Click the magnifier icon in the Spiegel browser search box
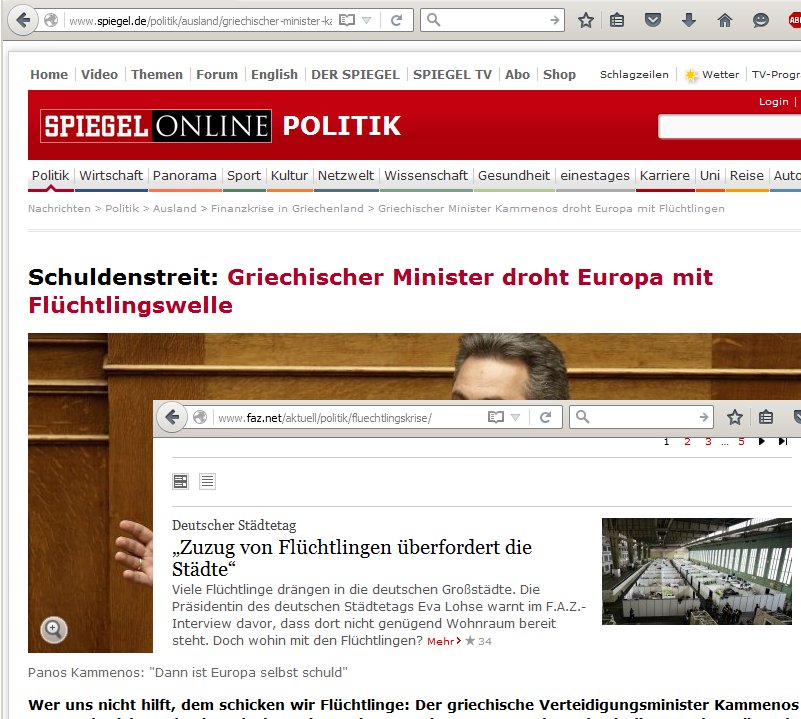 pyautogui.click(x=433, y=20)
